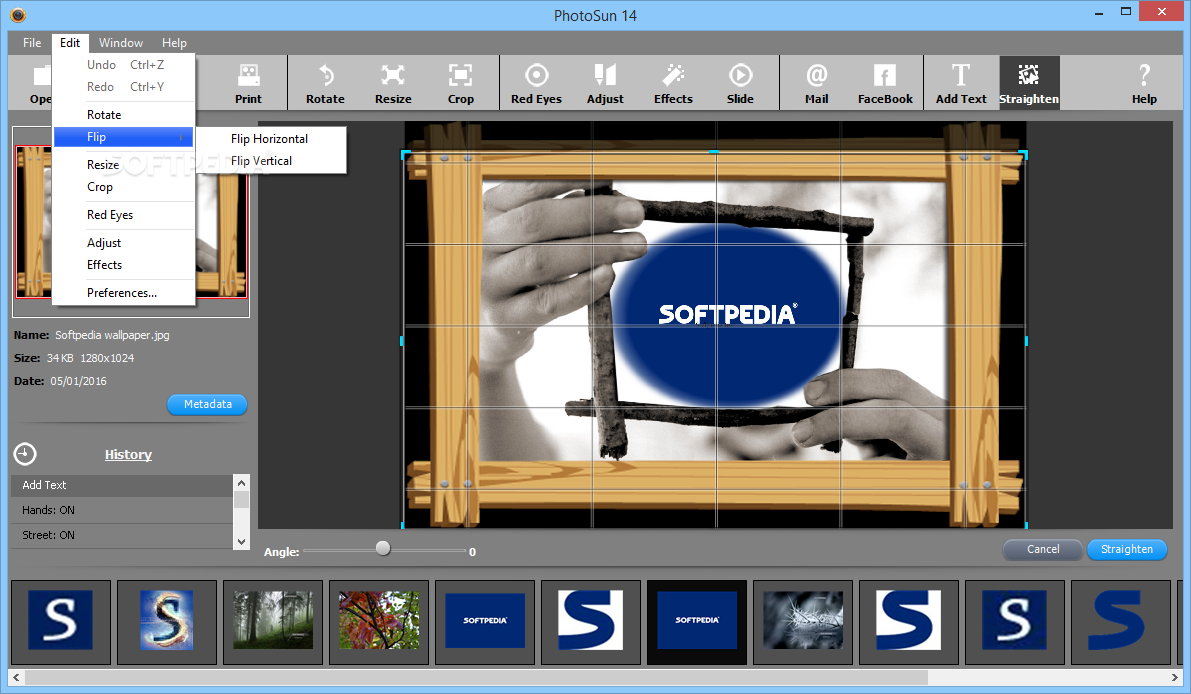The image size is (1191, 694).
Task: Click the Angle slider handle
Action: 383,548
